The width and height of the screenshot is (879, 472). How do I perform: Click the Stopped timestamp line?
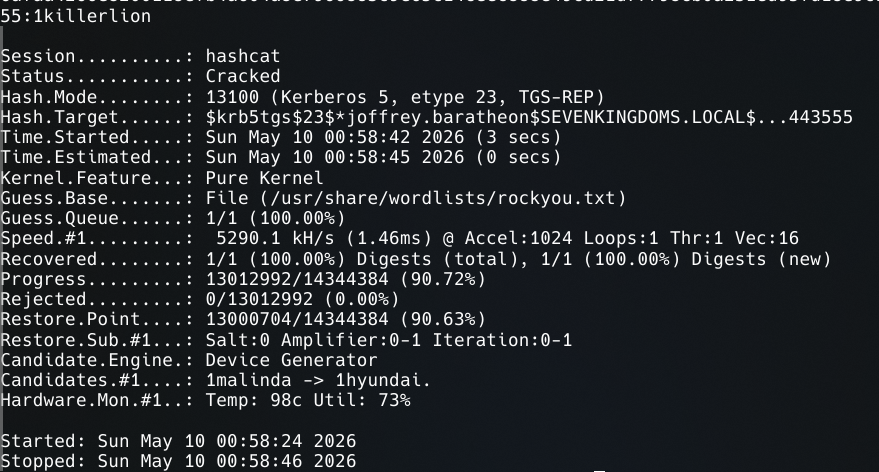coord(178,461)
